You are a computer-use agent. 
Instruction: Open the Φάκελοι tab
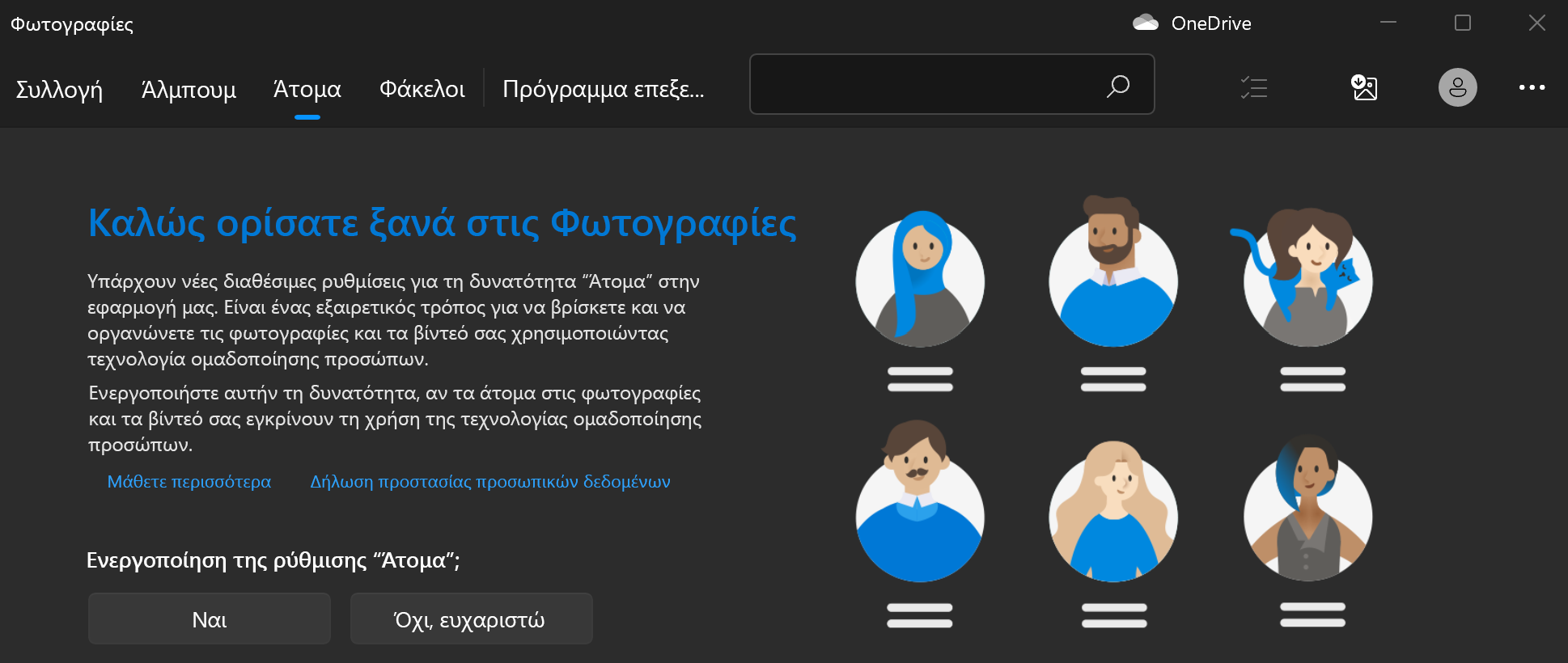click(422, 89)
